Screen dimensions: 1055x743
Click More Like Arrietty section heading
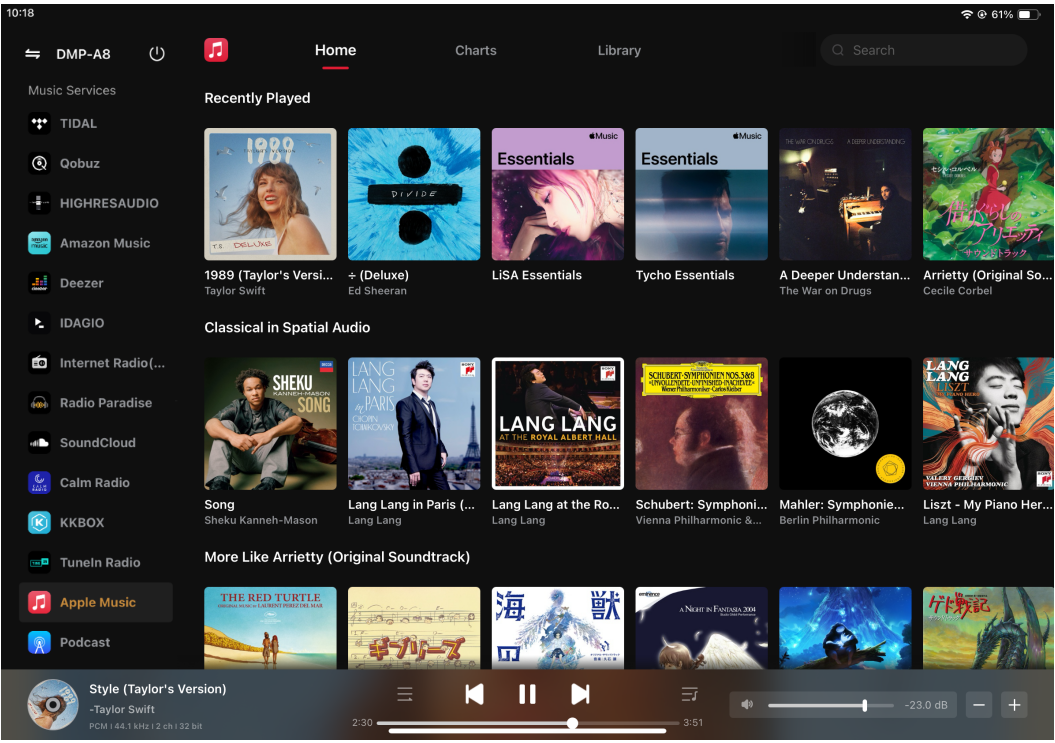tap(337, 557)
